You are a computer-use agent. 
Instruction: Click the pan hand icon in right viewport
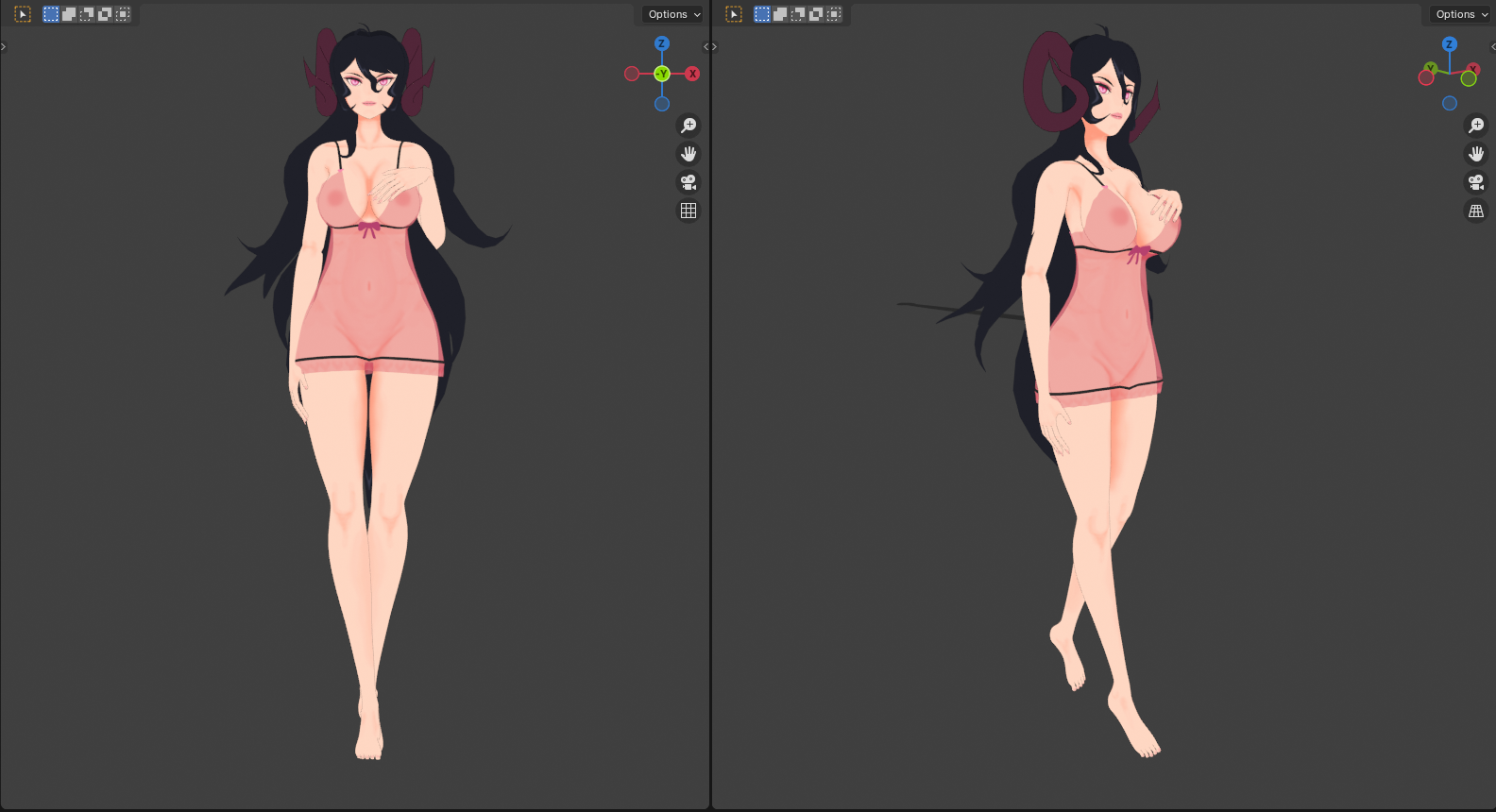[x=1475, y=154]
